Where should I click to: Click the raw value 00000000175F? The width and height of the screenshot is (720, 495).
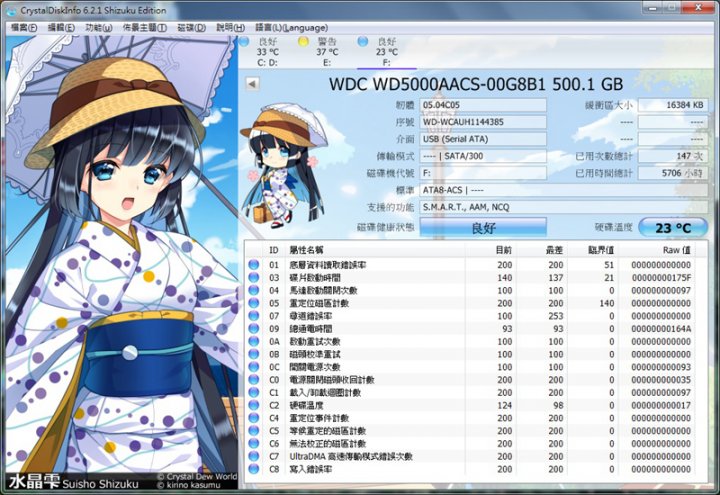[x=661, y=278]
